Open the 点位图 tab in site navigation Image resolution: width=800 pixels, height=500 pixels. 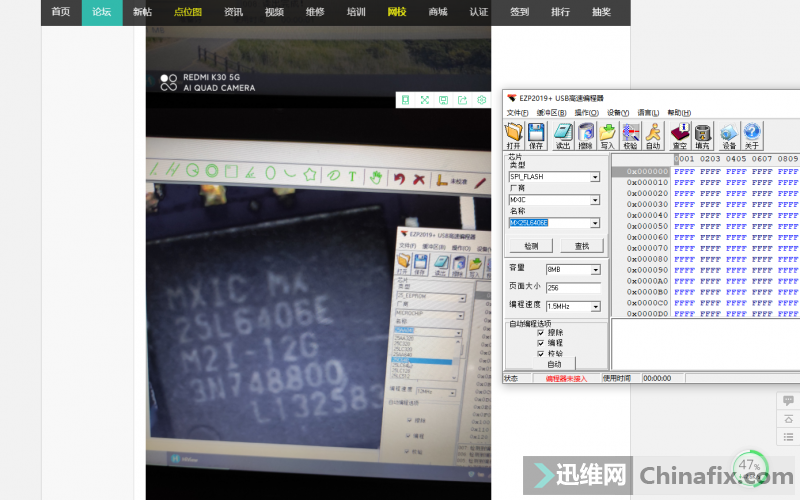187,12
